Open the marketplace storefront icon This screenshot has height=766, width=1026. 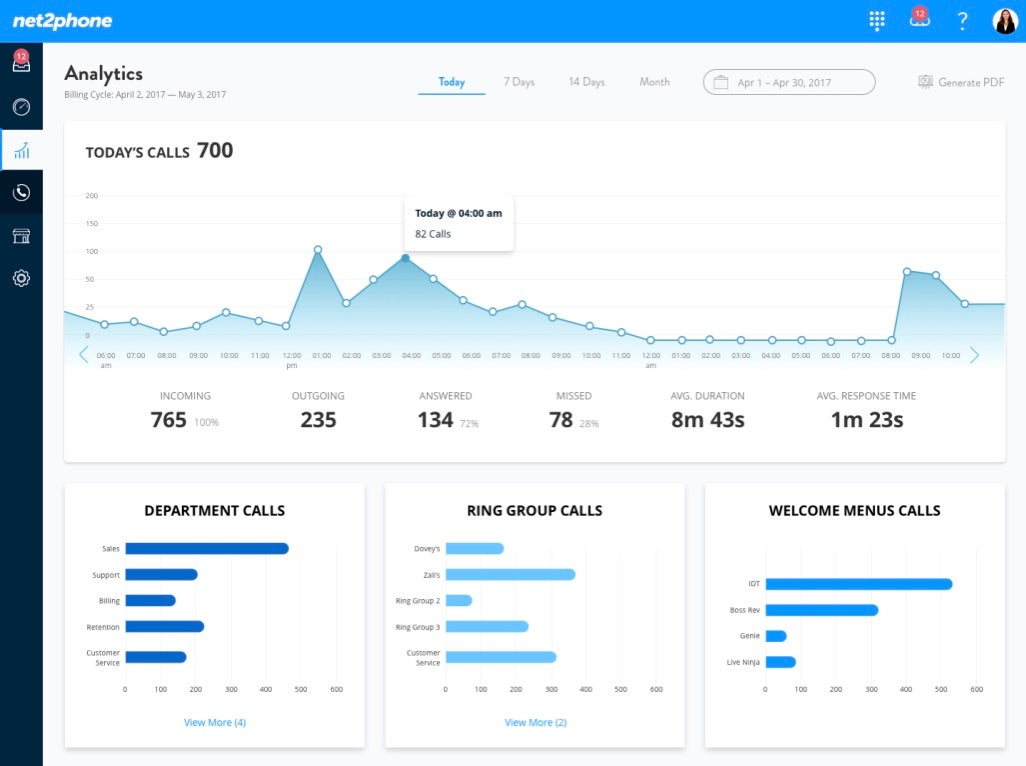(21, 235)
